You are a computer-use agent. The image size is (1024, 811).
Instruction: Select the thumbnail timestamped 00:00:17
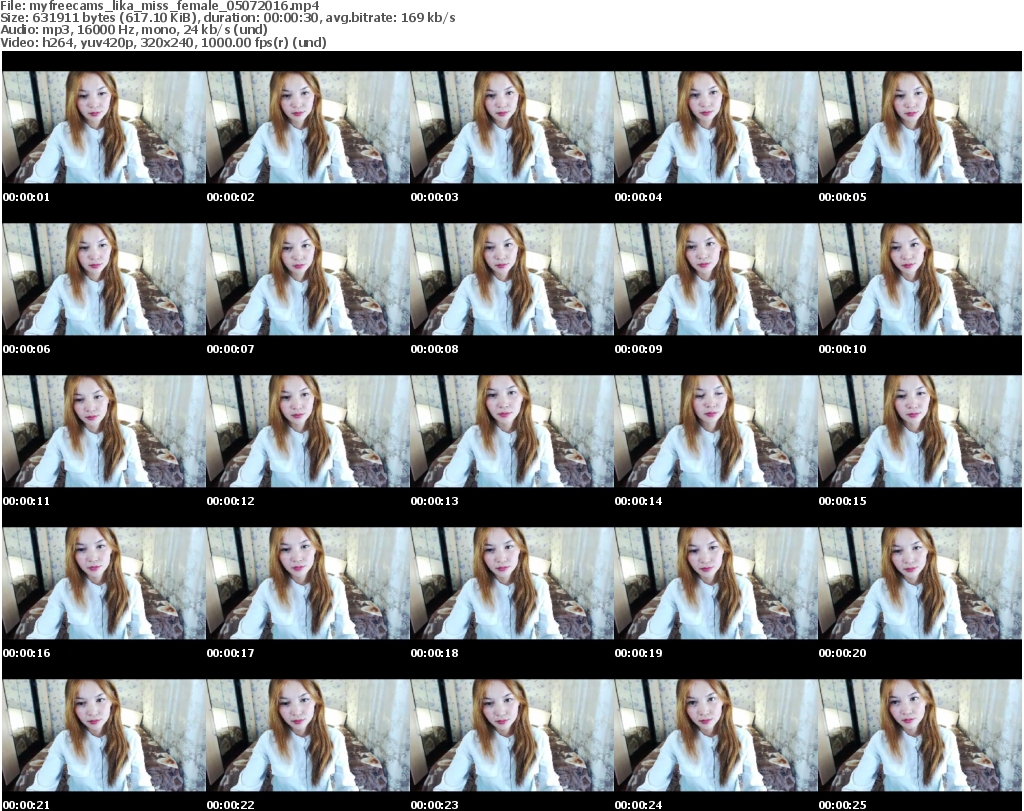(x=308, y=583)
